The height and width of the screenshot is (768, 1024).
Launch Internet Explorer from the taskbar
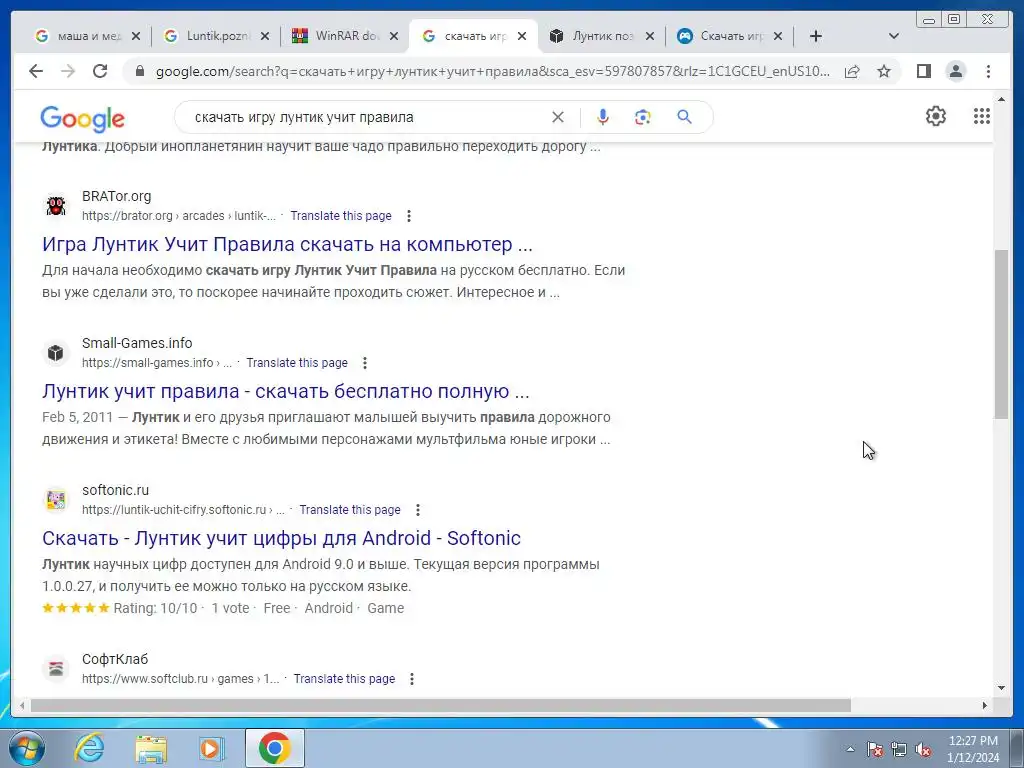(89, 748)
